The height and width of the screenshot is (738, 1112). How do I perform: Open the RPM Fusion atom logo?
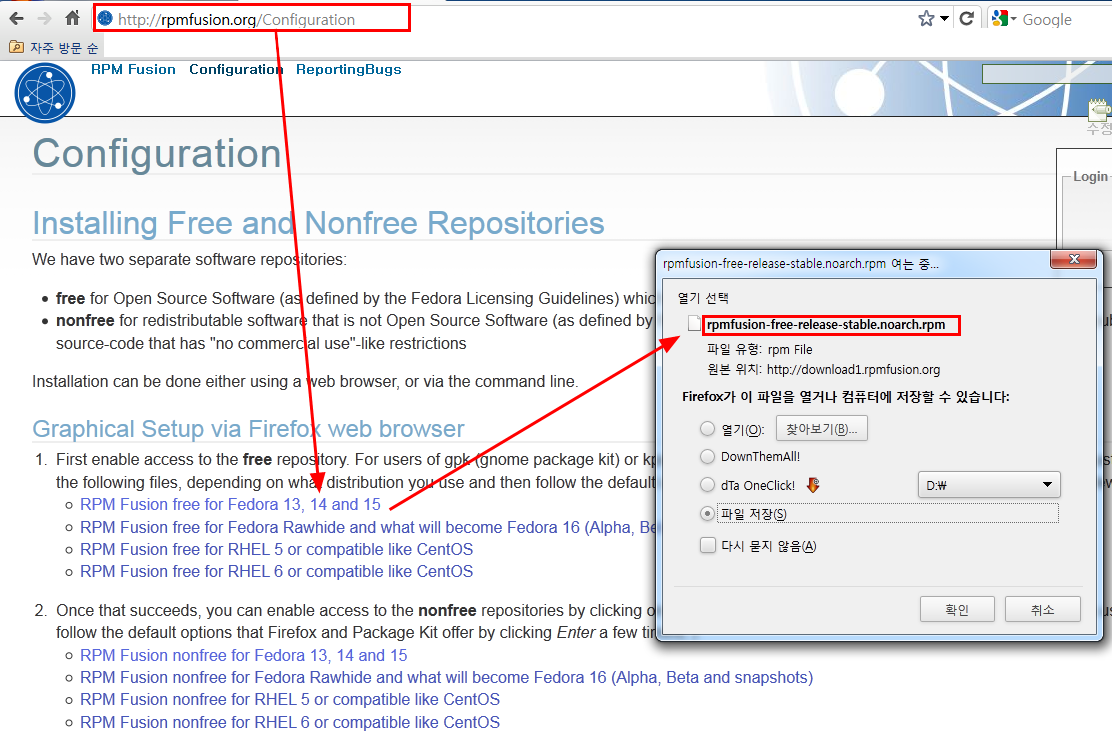[45, 92]
